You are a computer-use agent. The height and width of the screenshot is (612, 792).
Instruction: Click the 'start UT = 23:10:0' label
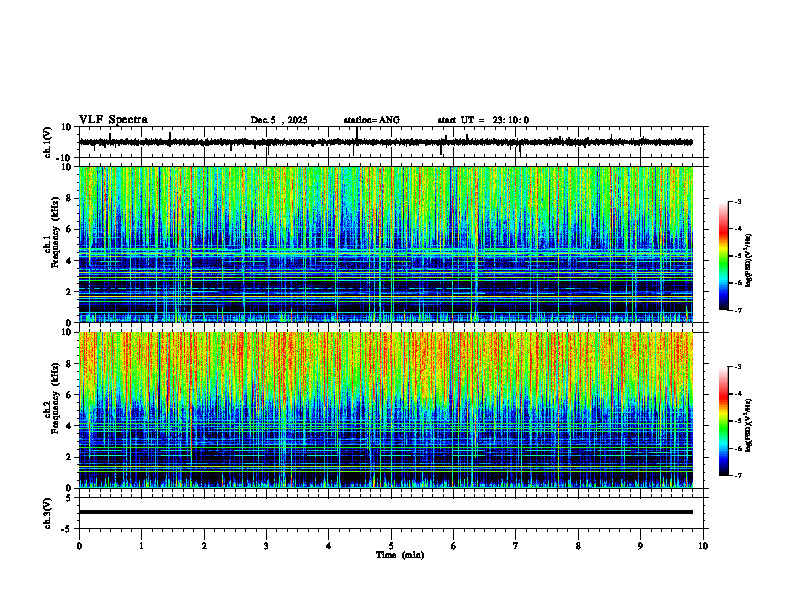click(483, 120)
